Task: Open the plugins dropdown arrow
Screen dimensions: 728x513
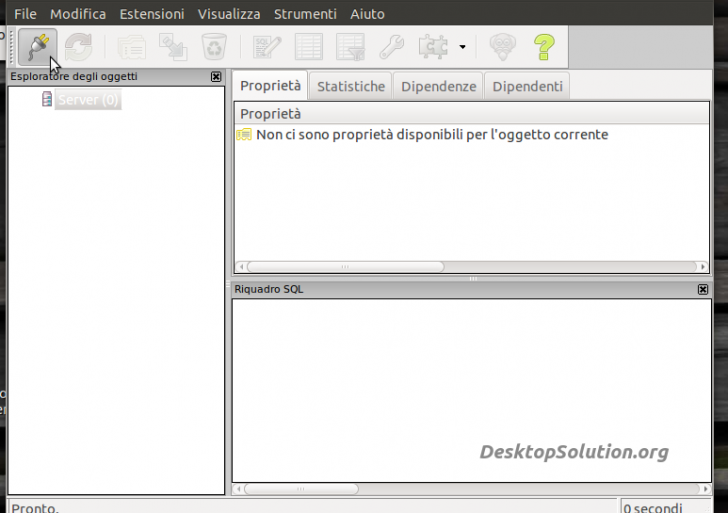Action: [462, 47]
